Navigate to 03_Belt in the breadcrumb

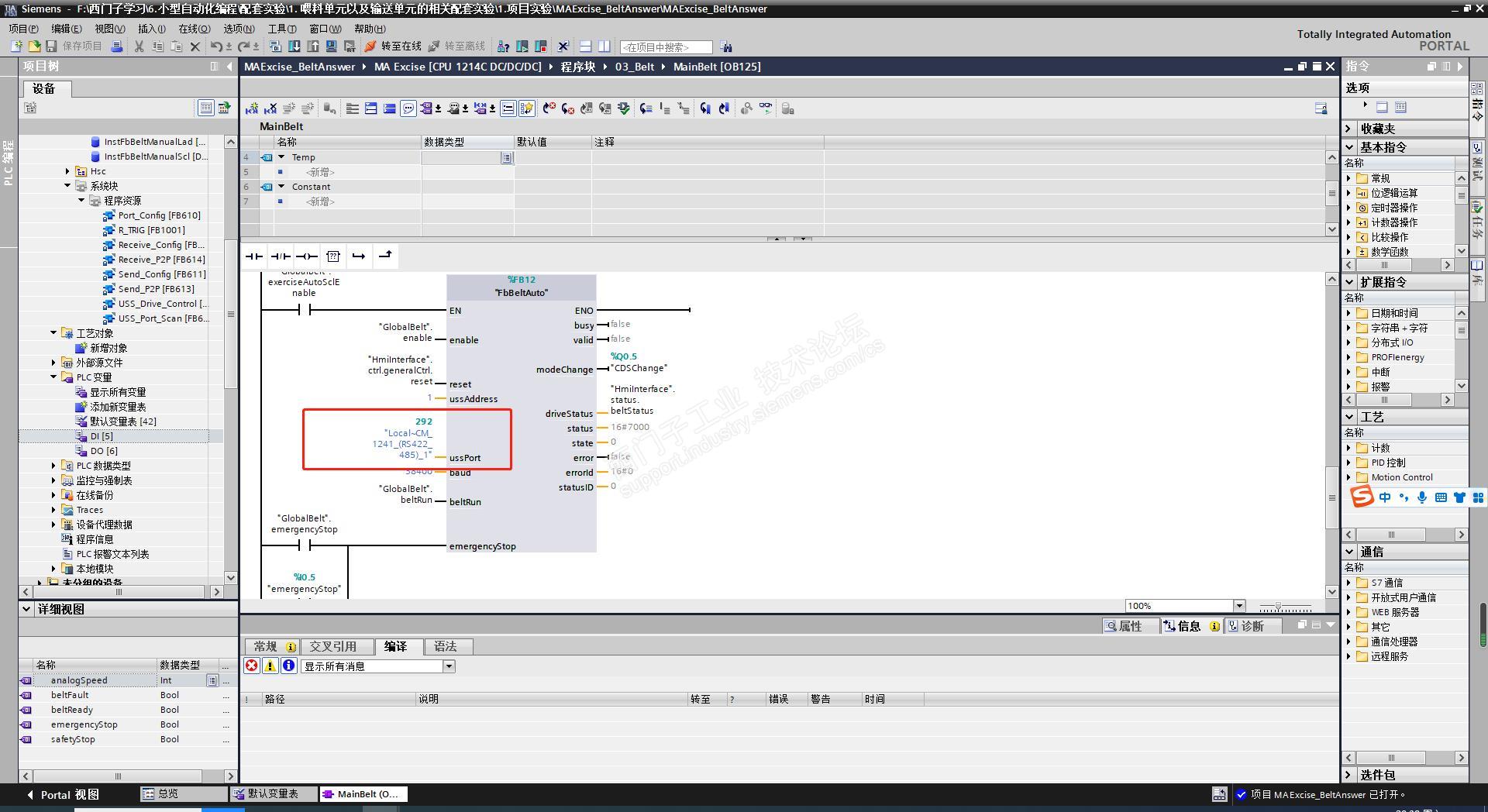(635, 67)
